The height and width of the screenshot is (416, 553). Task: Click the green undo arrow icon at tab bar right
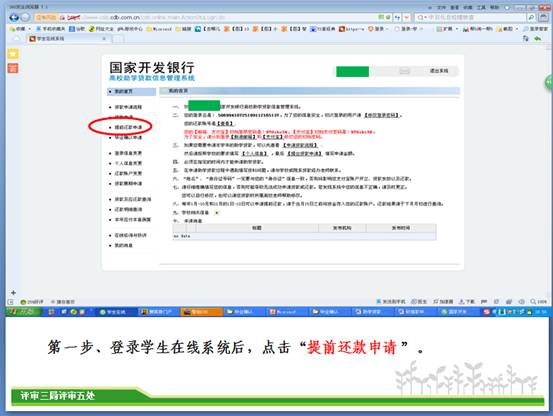point(537,38)
